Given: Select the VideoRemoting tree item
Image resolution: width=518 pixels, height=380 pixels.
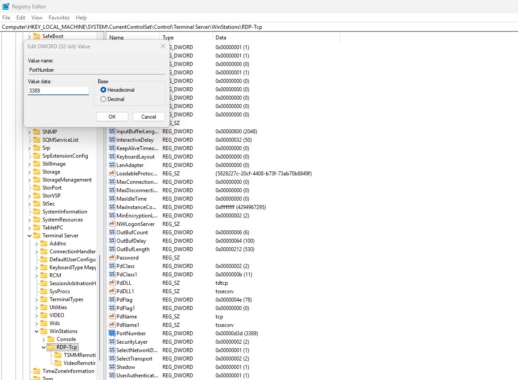Looking at the screenshot, I should [x=79, y=363].
